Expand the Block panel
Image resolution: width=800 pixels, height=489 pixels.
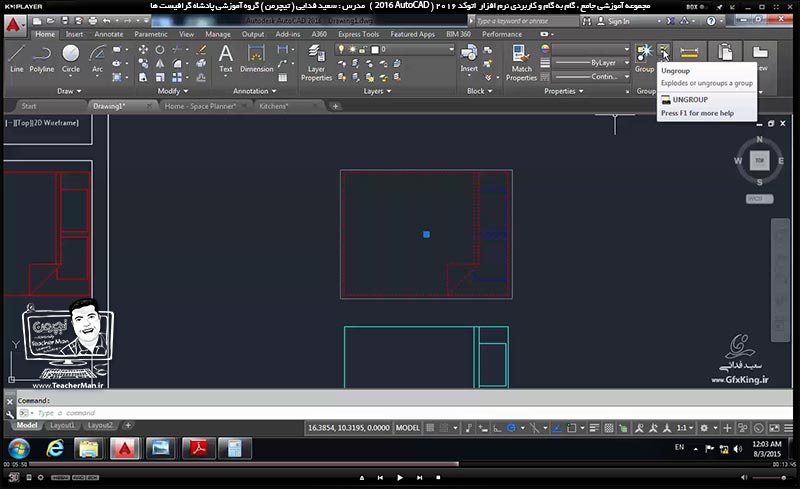480,91
